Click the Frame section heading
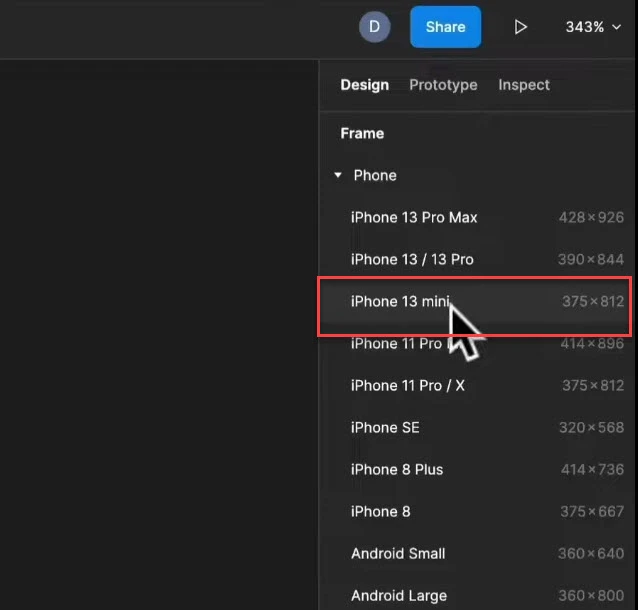 click(362, 133)
